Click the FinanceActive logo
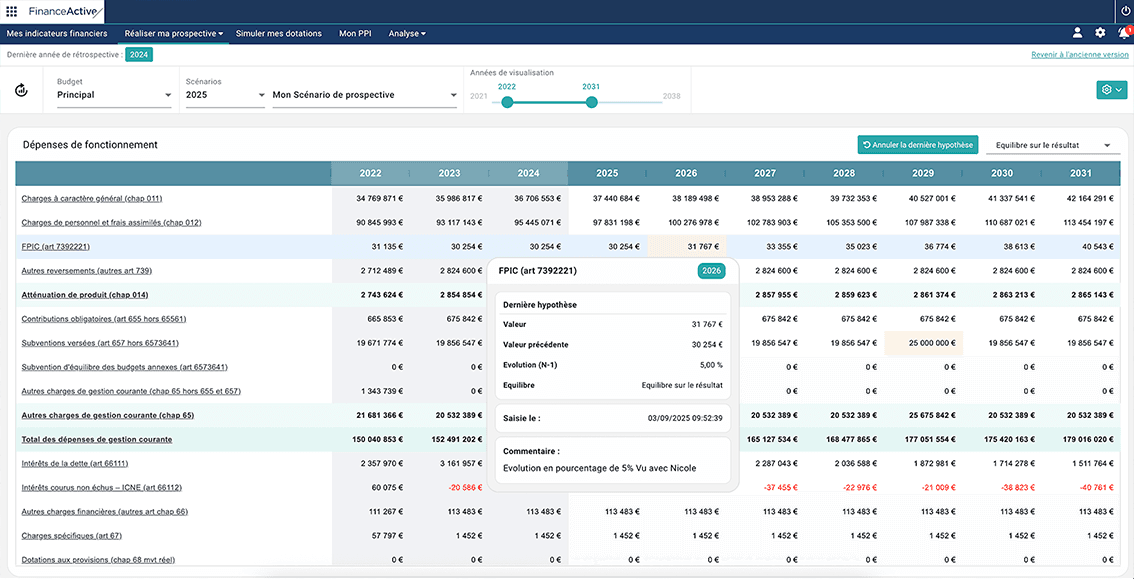 [64, 12]
